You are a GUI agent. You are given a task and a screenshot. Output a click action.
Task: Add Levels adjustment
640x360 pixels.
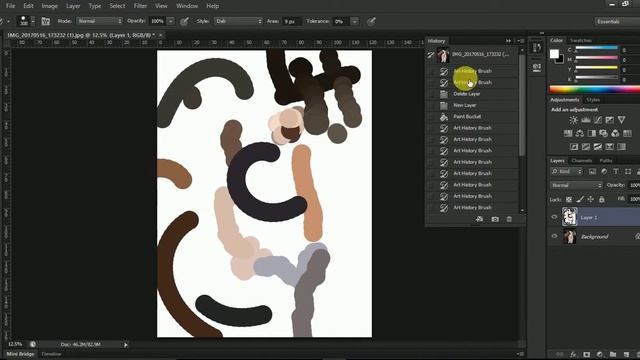(x=586, y=120)
